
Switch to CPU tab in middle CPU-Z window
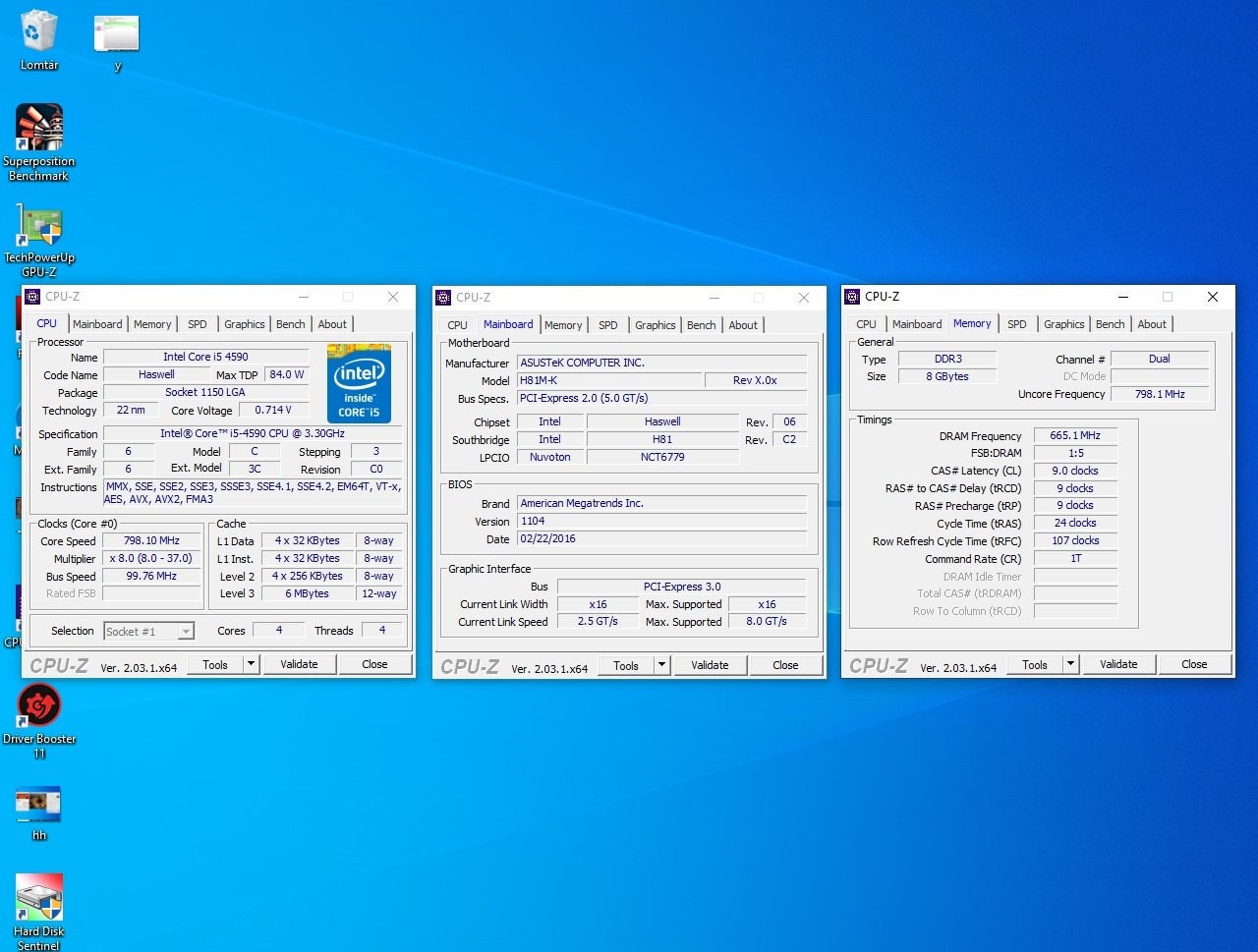coord(458,325)
